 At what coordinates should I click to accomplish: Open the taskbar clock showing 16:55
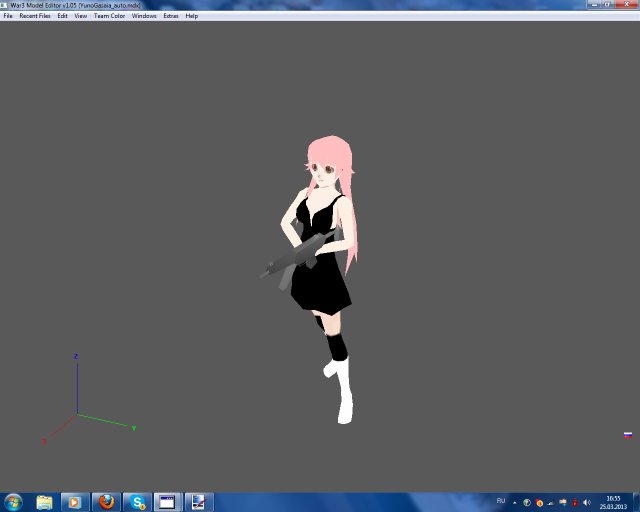click(x=613, y=503)
